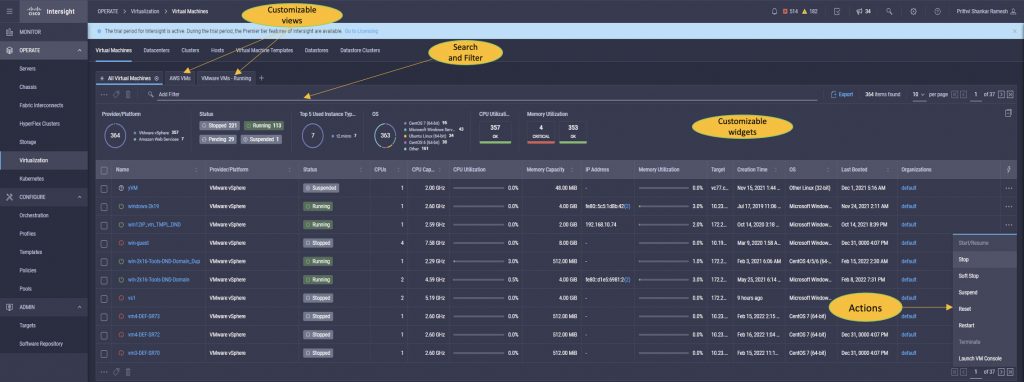Open the top toolbar ellipsis more actions icon
The width and height of the screenshot is (1024, 382).
pyautogui.click(x=103, y=94)
